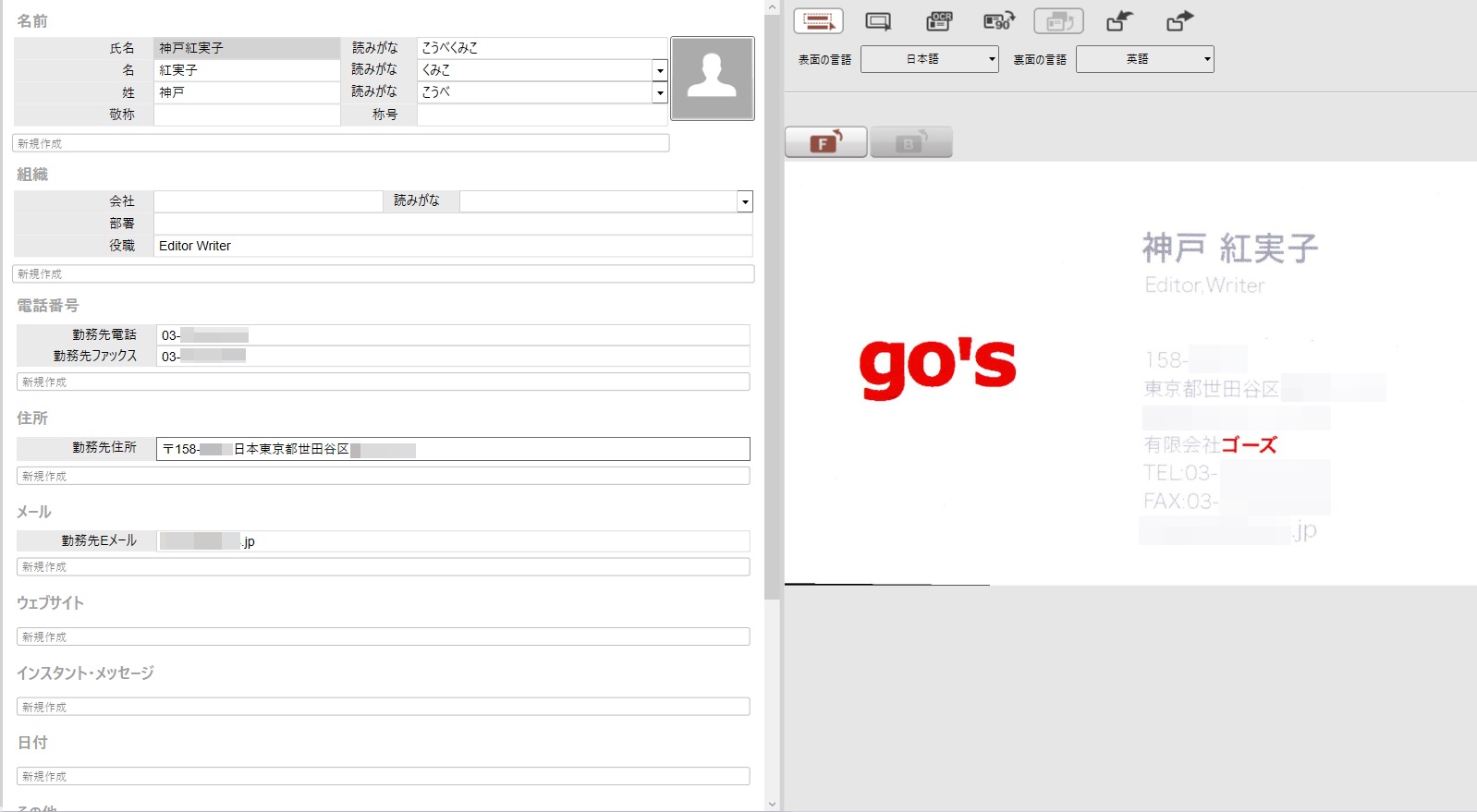This screenshot has height=812, width=1477.
Task: Expand the company 読みがな dropdown
Action: 744,201
